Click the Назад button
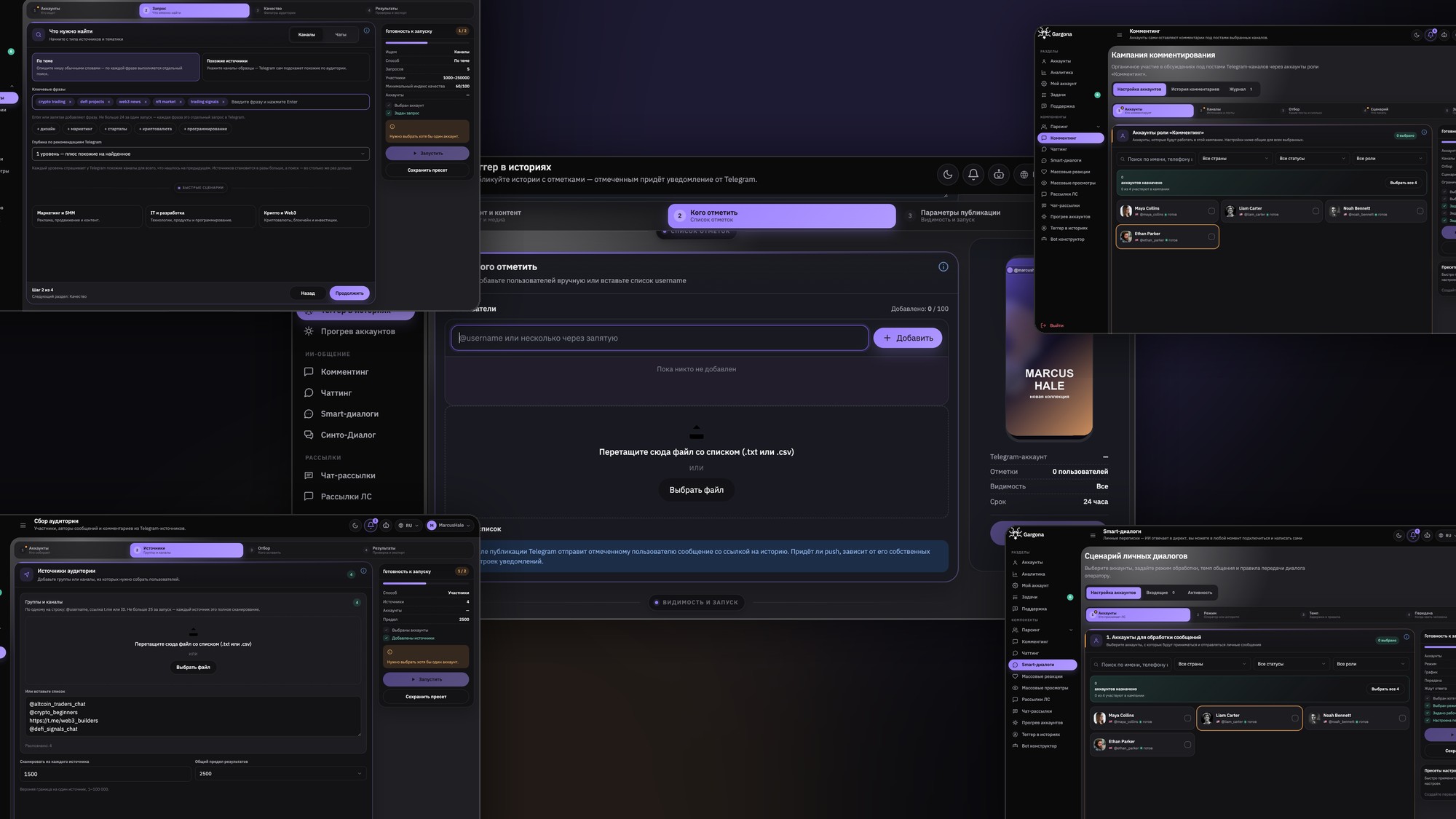This screenshot has width=1456, height=819. tap(308, 293)
